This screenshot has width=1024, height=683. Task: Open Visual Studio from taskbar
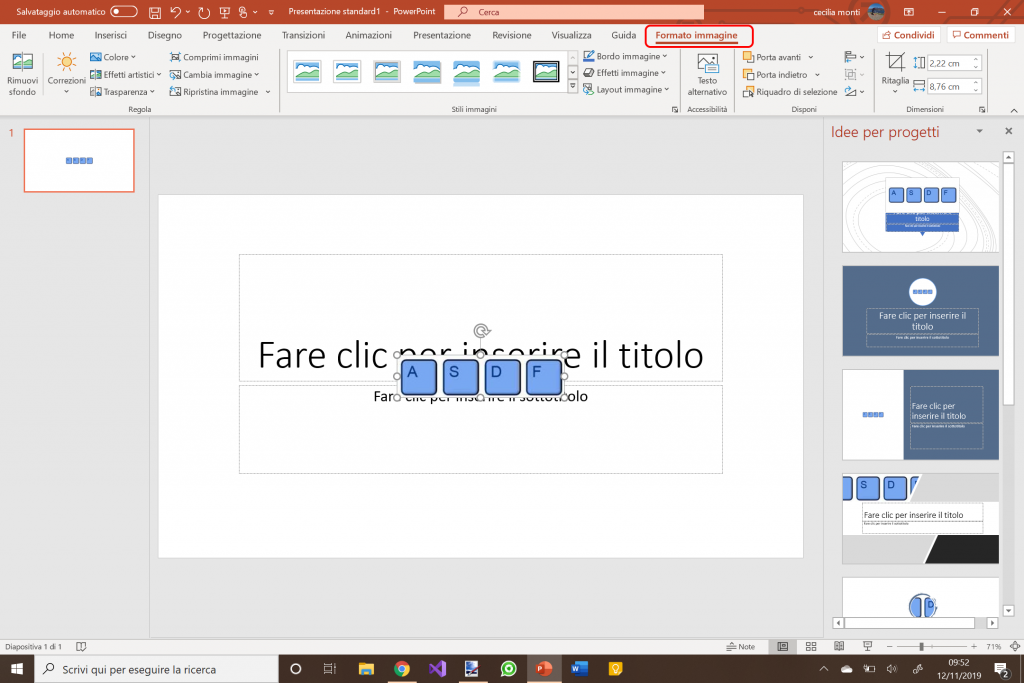[x=438, y=669]
